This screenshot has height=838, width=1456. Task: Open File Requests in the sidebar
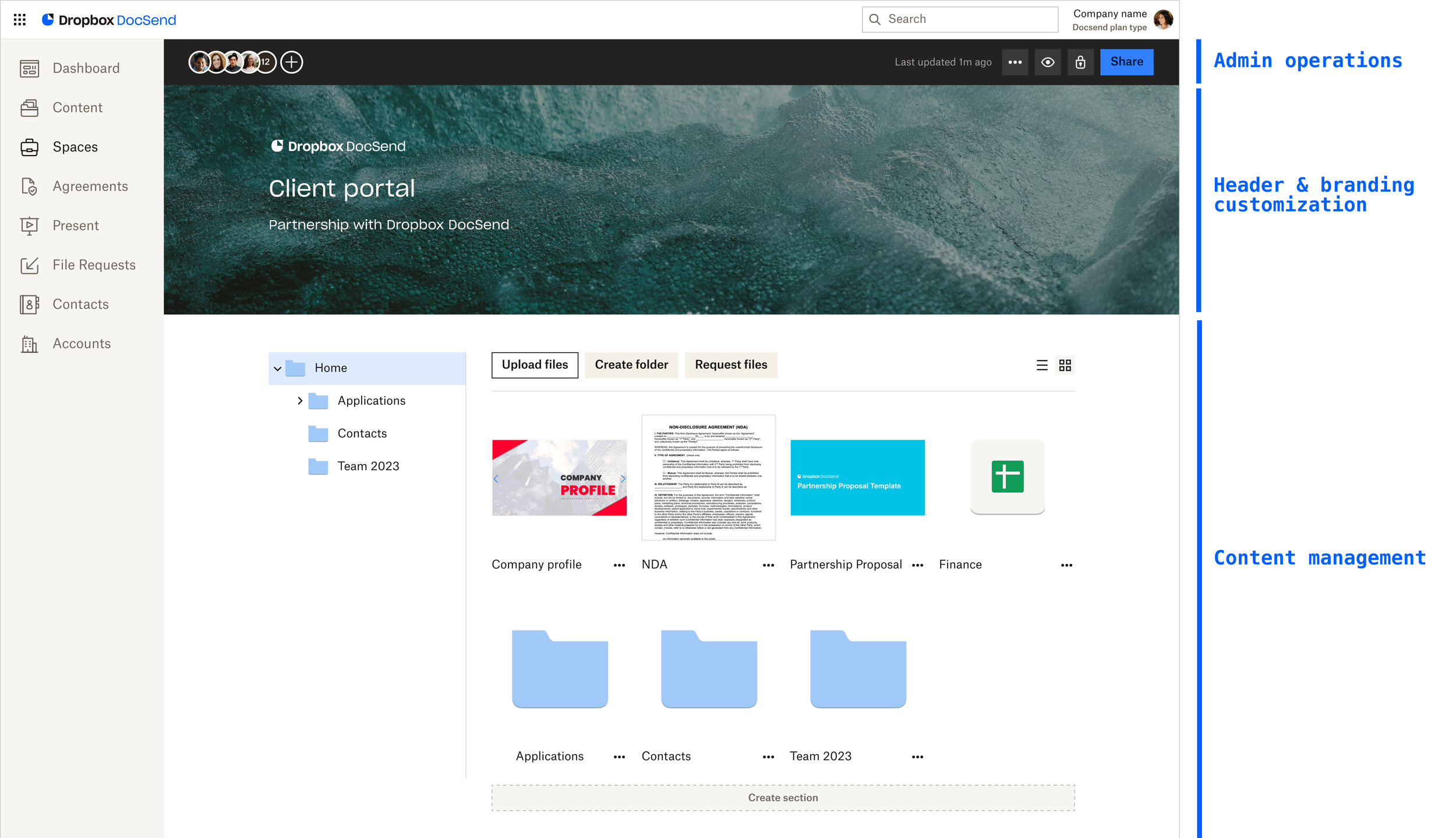93,265
